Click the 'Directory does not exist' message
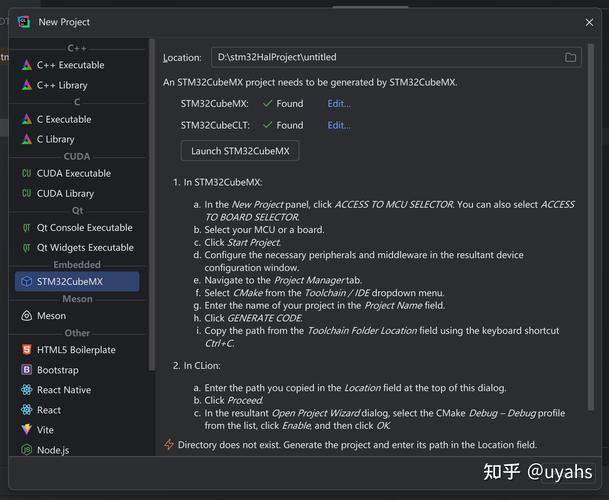Image resolution: width=609 pixels, height=500 pixels. (357, 445)
